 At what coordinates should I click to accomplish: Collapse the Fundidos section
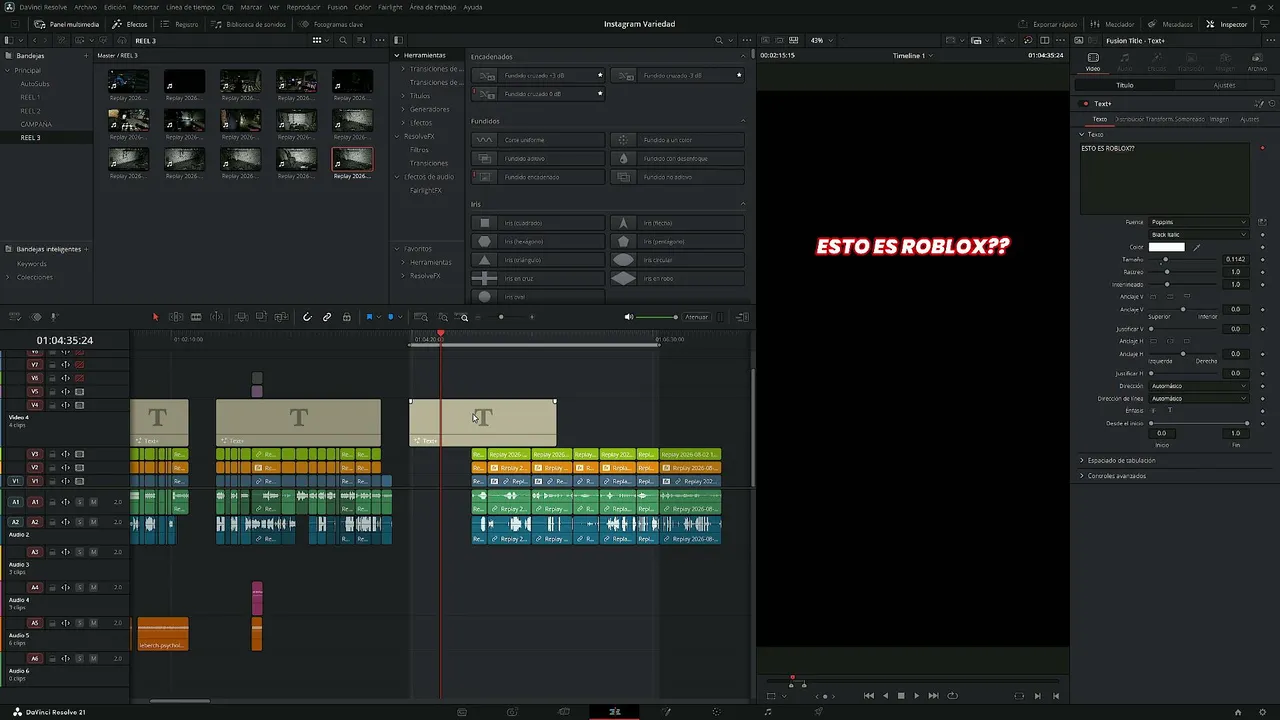(x=743, y=121)
